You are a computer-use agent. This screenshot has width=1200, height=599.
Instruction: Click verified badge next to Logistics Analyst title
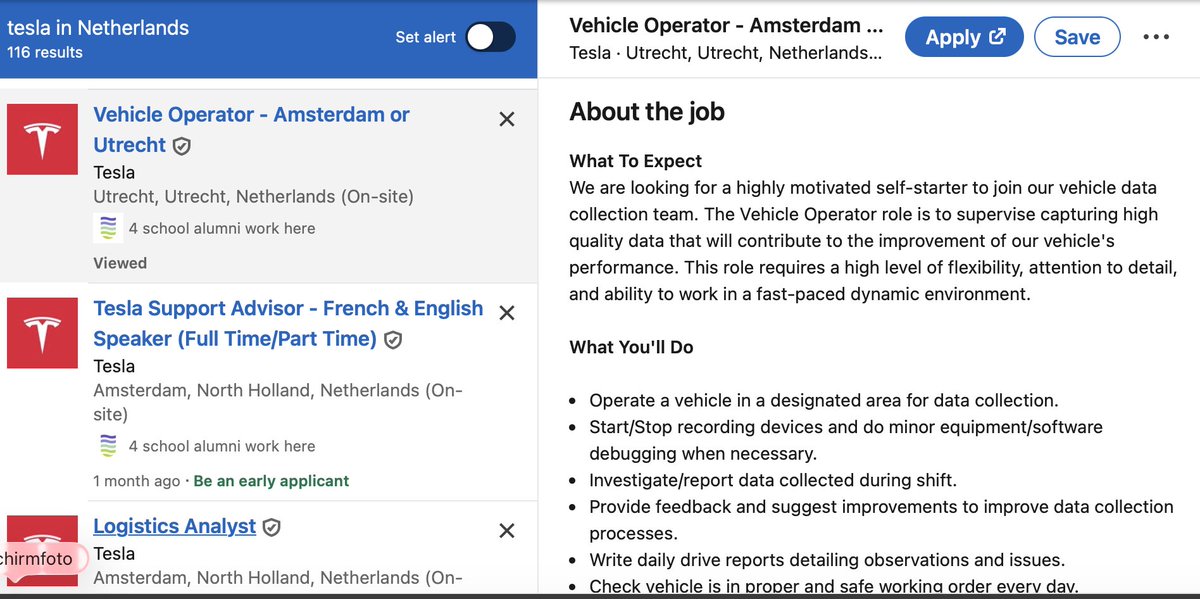tap(271, 526)
